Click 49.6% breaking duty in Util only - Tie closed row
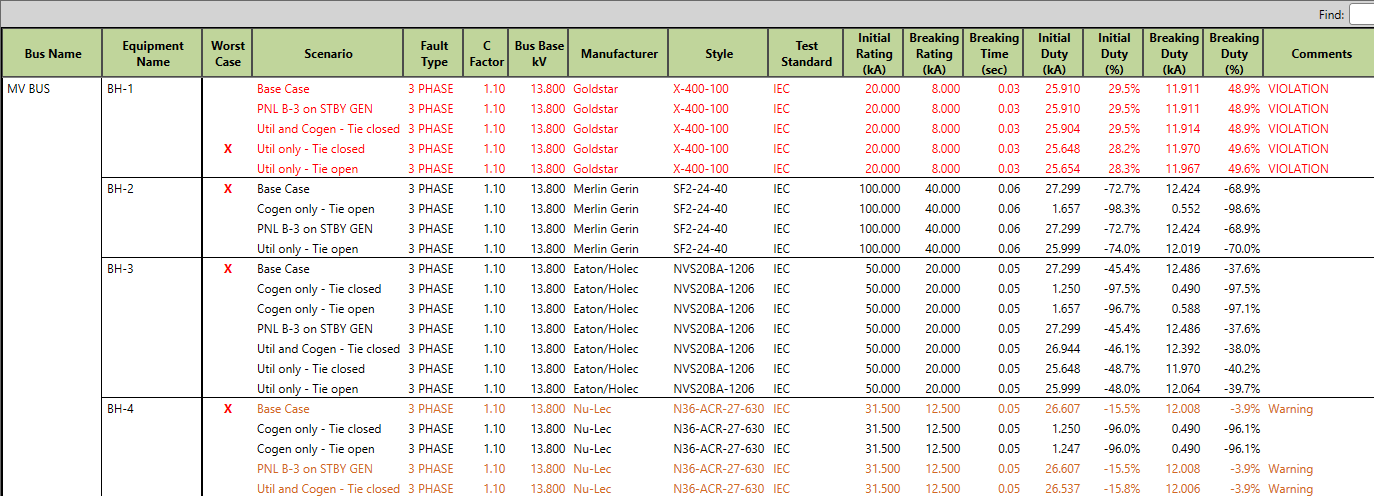The image size is (1374, 496). click(1243, 149)
